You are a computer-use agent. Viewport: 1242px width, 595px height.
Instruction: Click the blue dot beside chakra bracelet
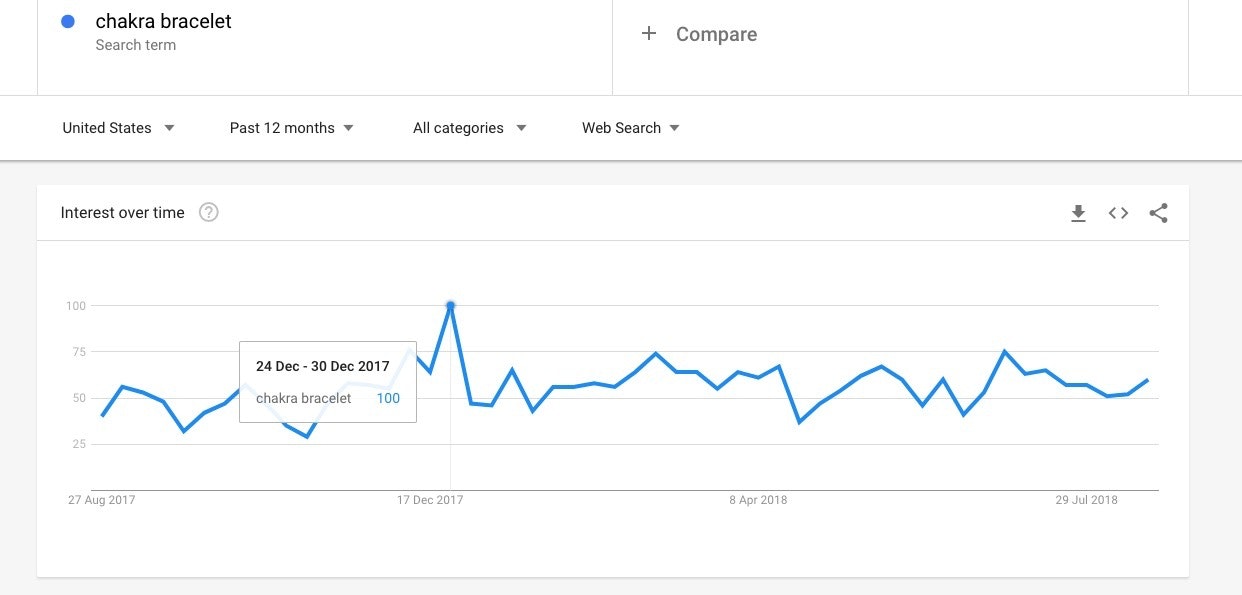tap(68, 22)
